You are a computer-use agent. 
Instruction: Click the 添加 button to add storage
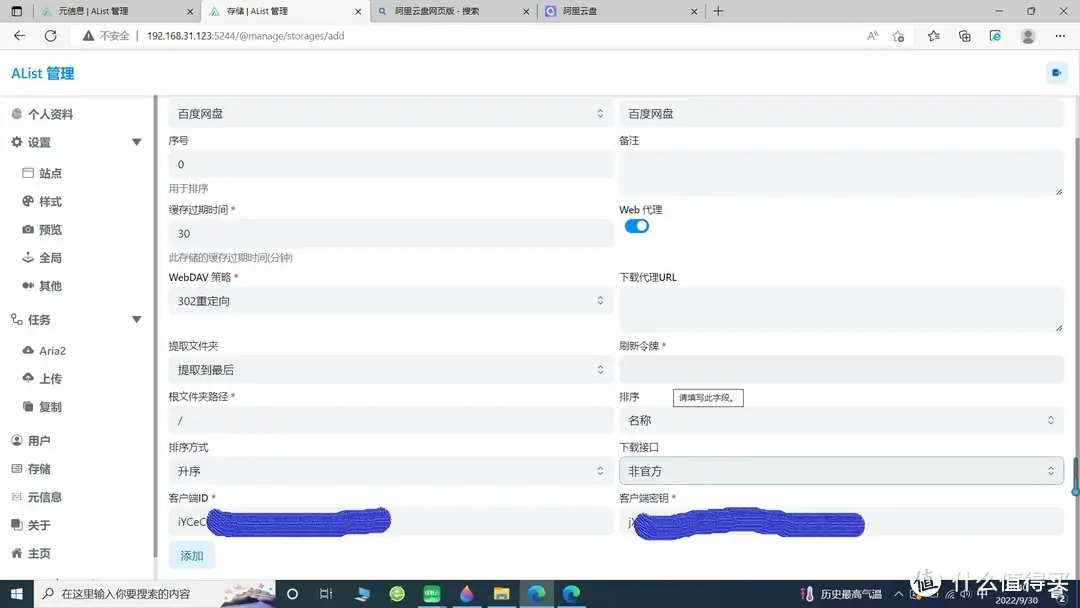pyautogui.click(x=191, y=555)
